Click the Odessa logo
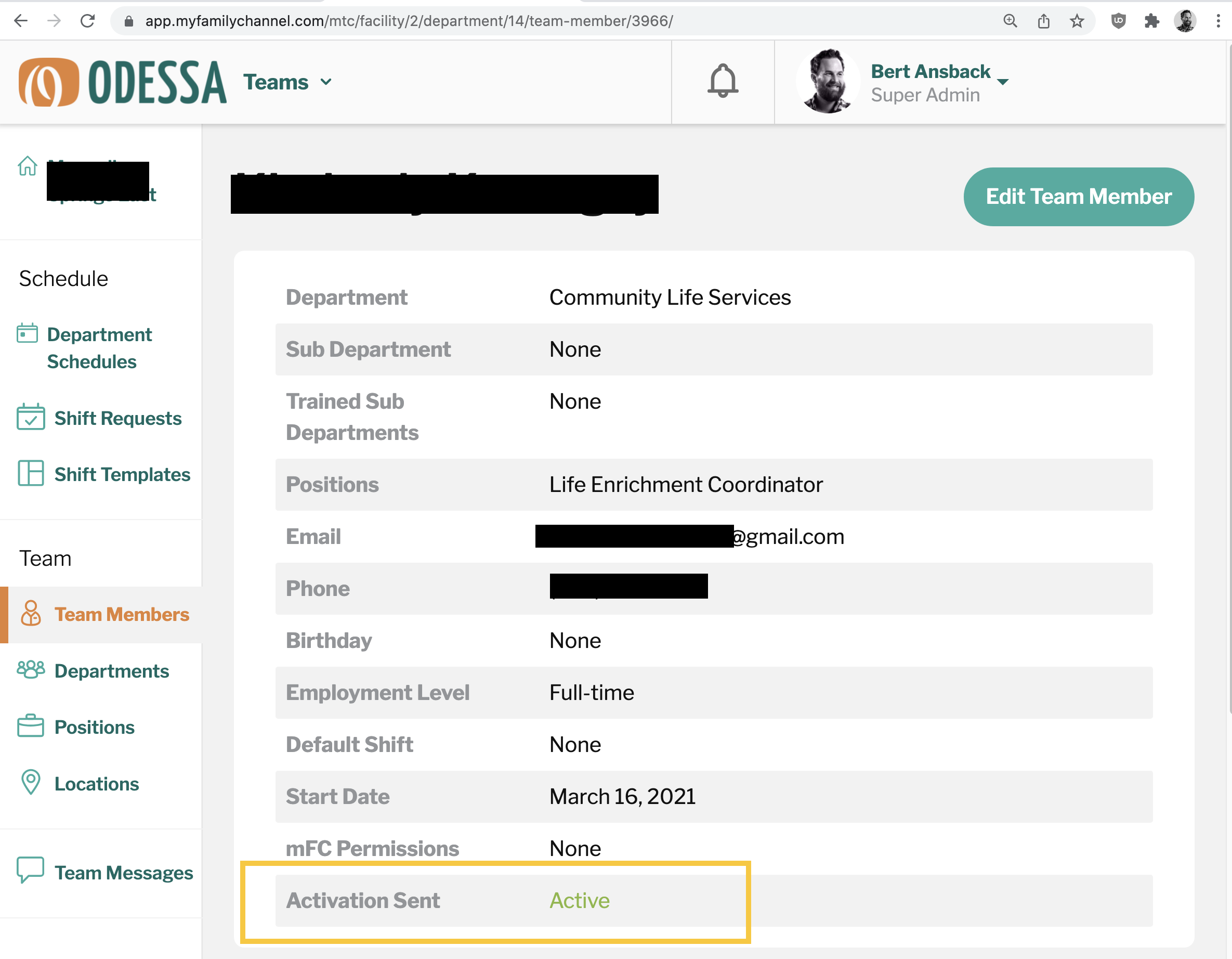 coord(122,82)
